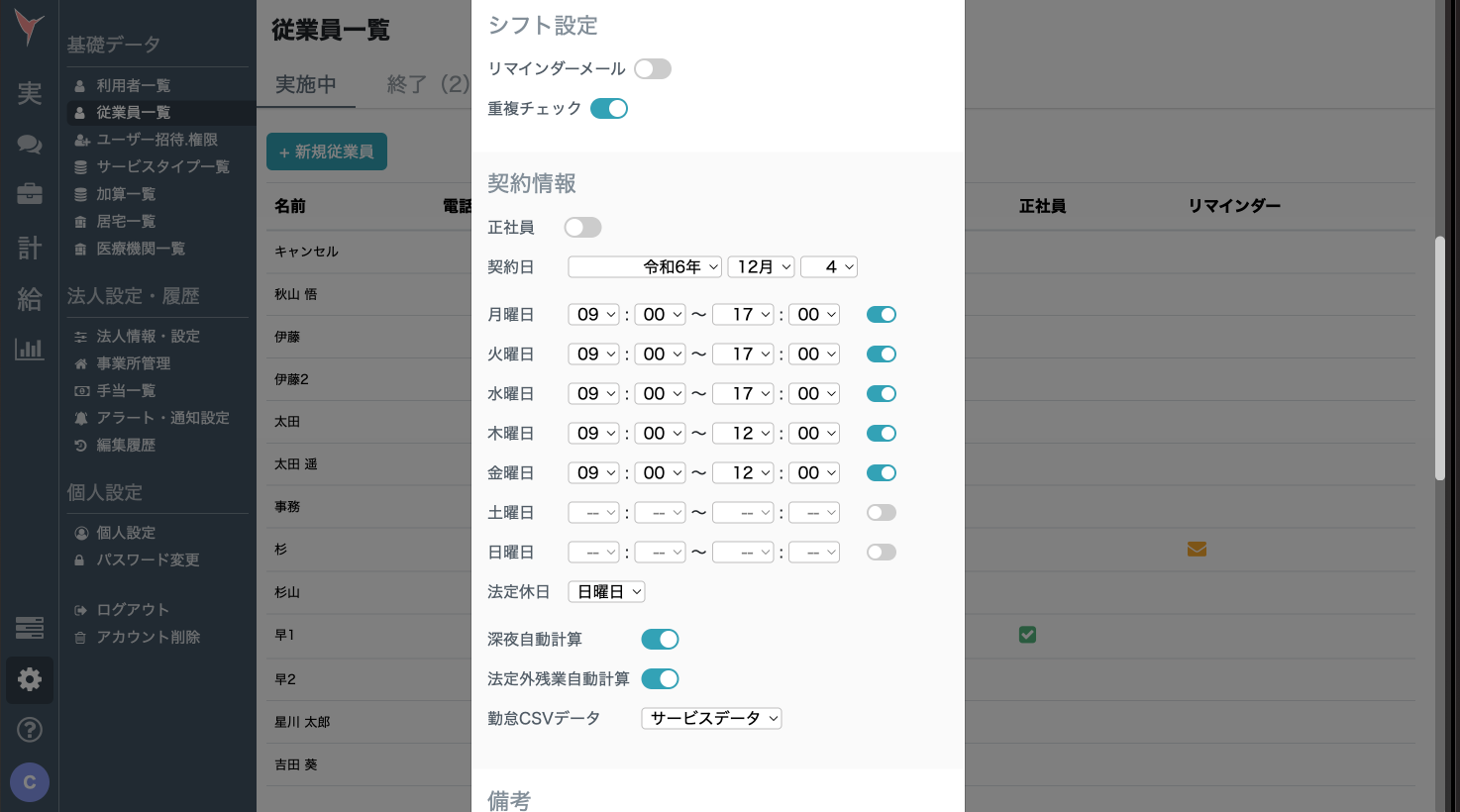Screen dimensions: 1460x812
Task: Turn on the 土曜日 schedule toggle
Action: [881, 512]
